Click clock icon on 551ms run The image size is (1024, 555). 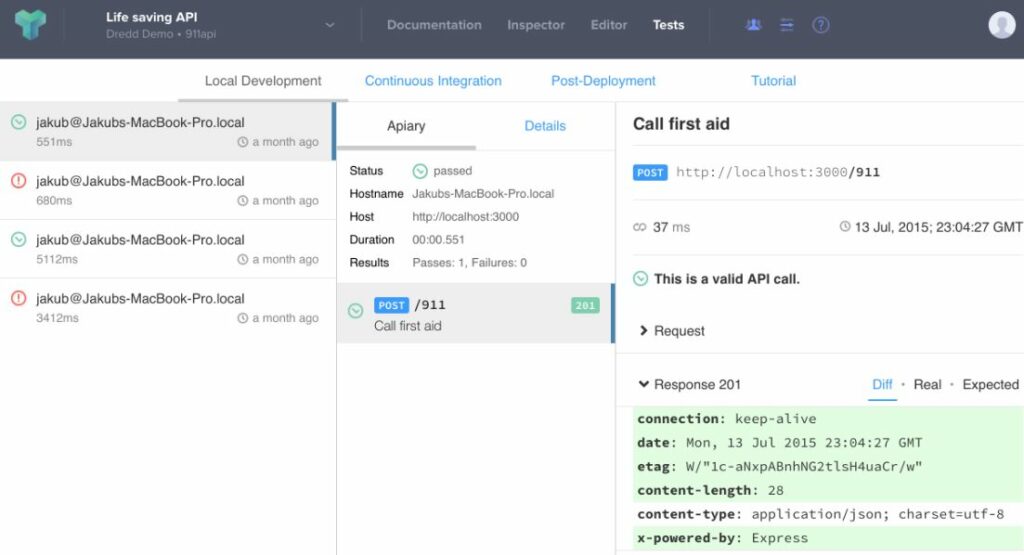(x=242, y=142)
